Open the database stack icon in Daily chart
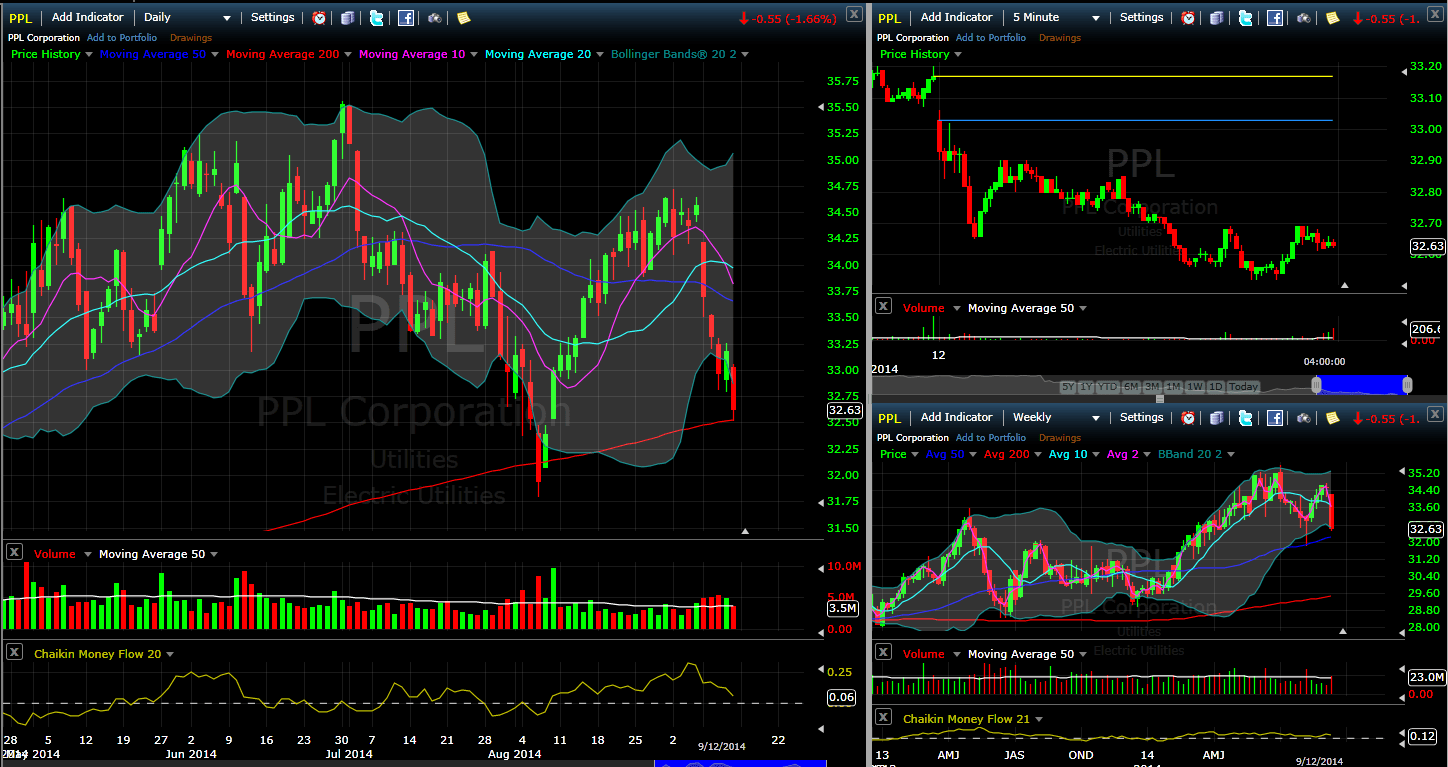This screenshot has width=1448, height=767. [x=347, y=17]
